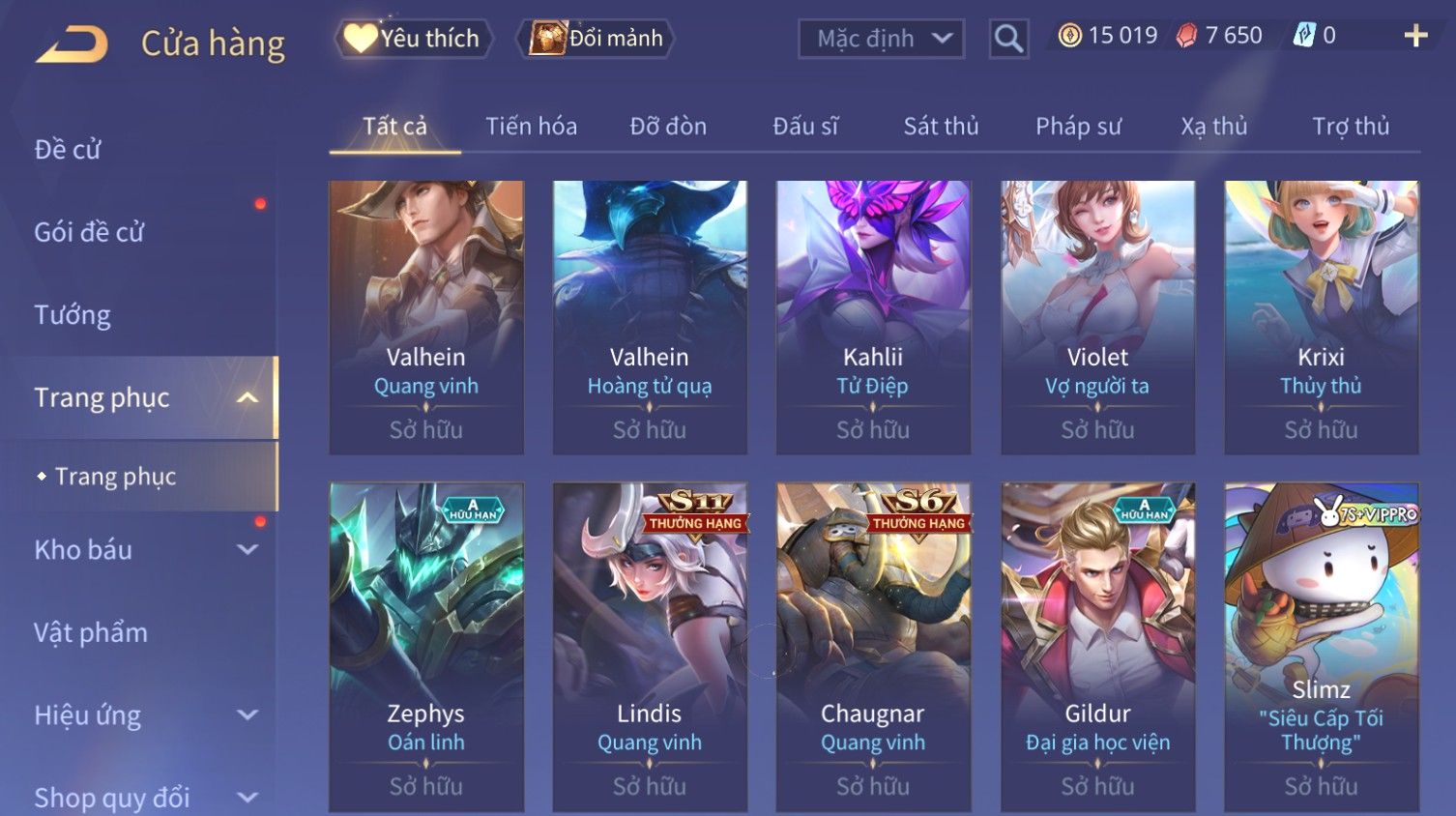Screen dimensions: 1456x816
Task: Collapse the Trang phục sidebar section
Action: [x=248, y=397]
